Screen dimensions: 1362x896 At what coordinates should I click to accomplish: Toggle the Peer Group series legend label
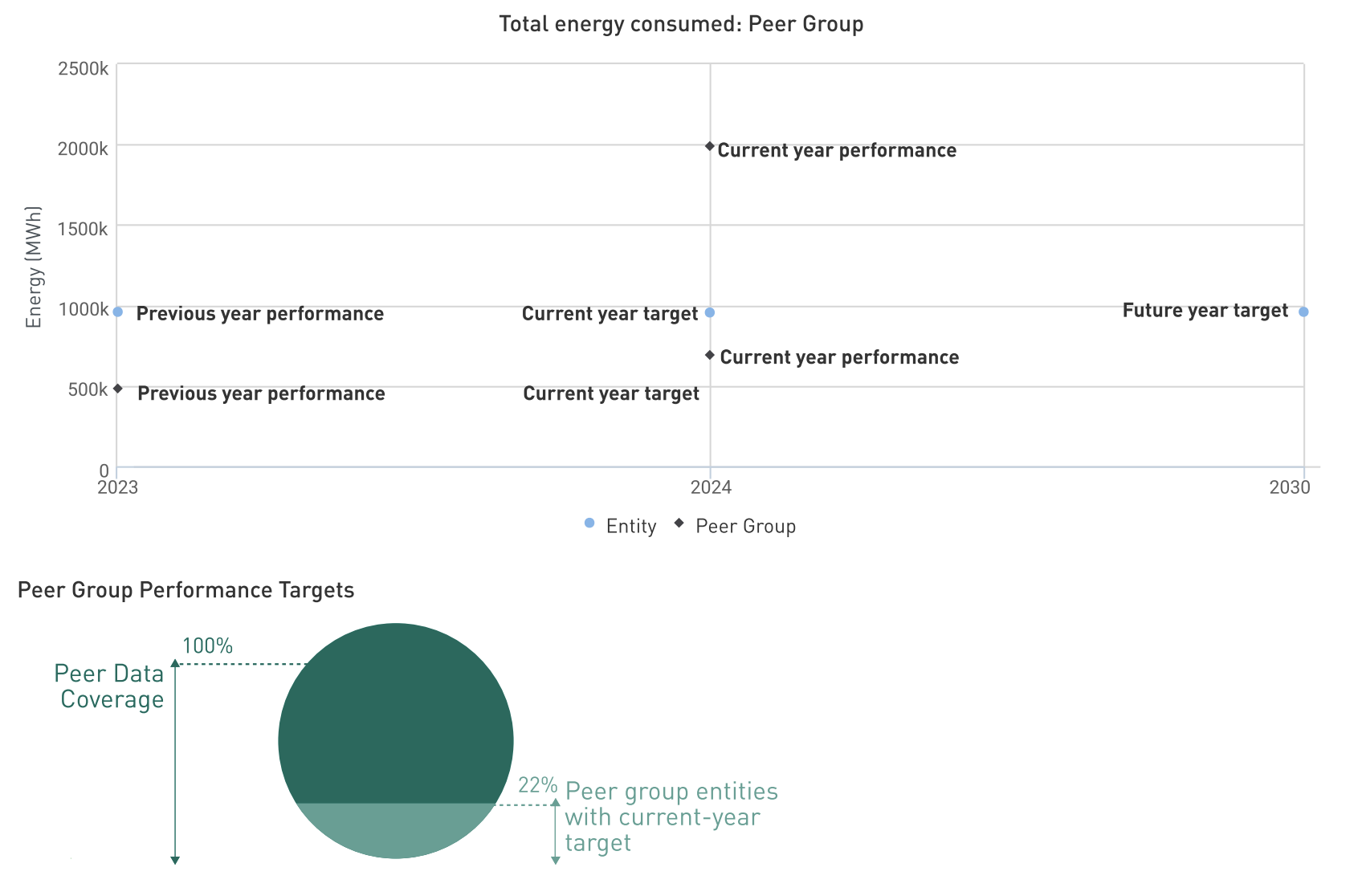(745, 527)
